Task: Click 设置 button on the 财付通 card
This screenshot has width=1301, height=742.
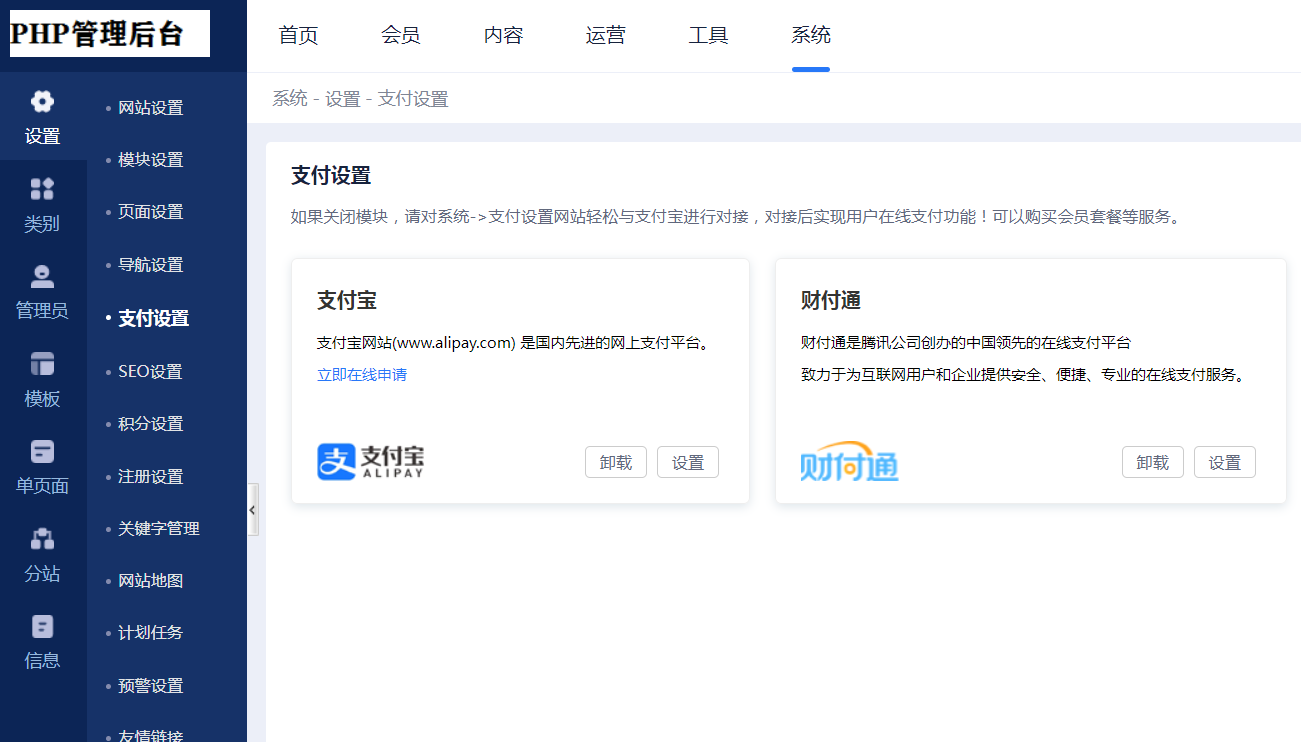Action: pyautogui.click(x=1225, y=462)
